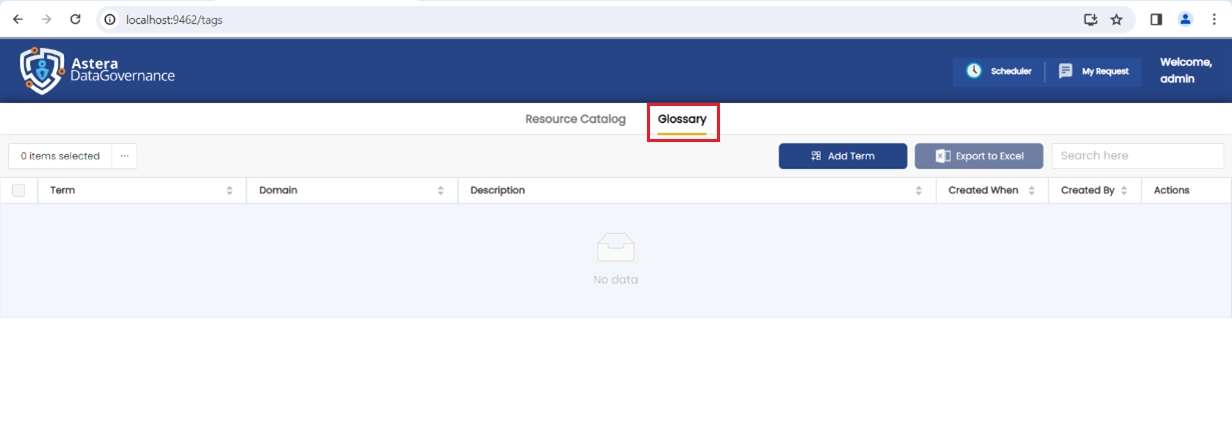Click the Actions column header
Screen dimensions: 1232x433
[x=1172, y=190]
